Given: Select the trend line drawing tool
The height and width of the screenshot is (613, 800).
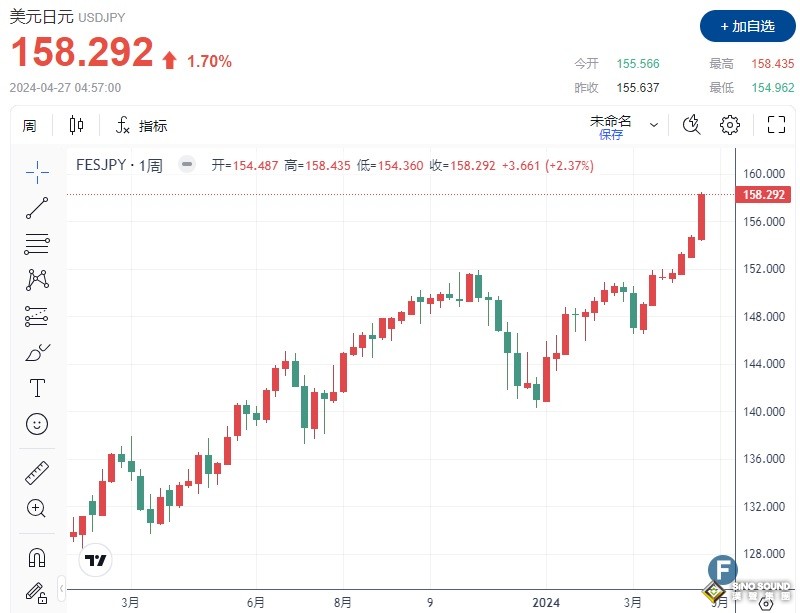Looking at the screenshot, I should click(37, 208).
